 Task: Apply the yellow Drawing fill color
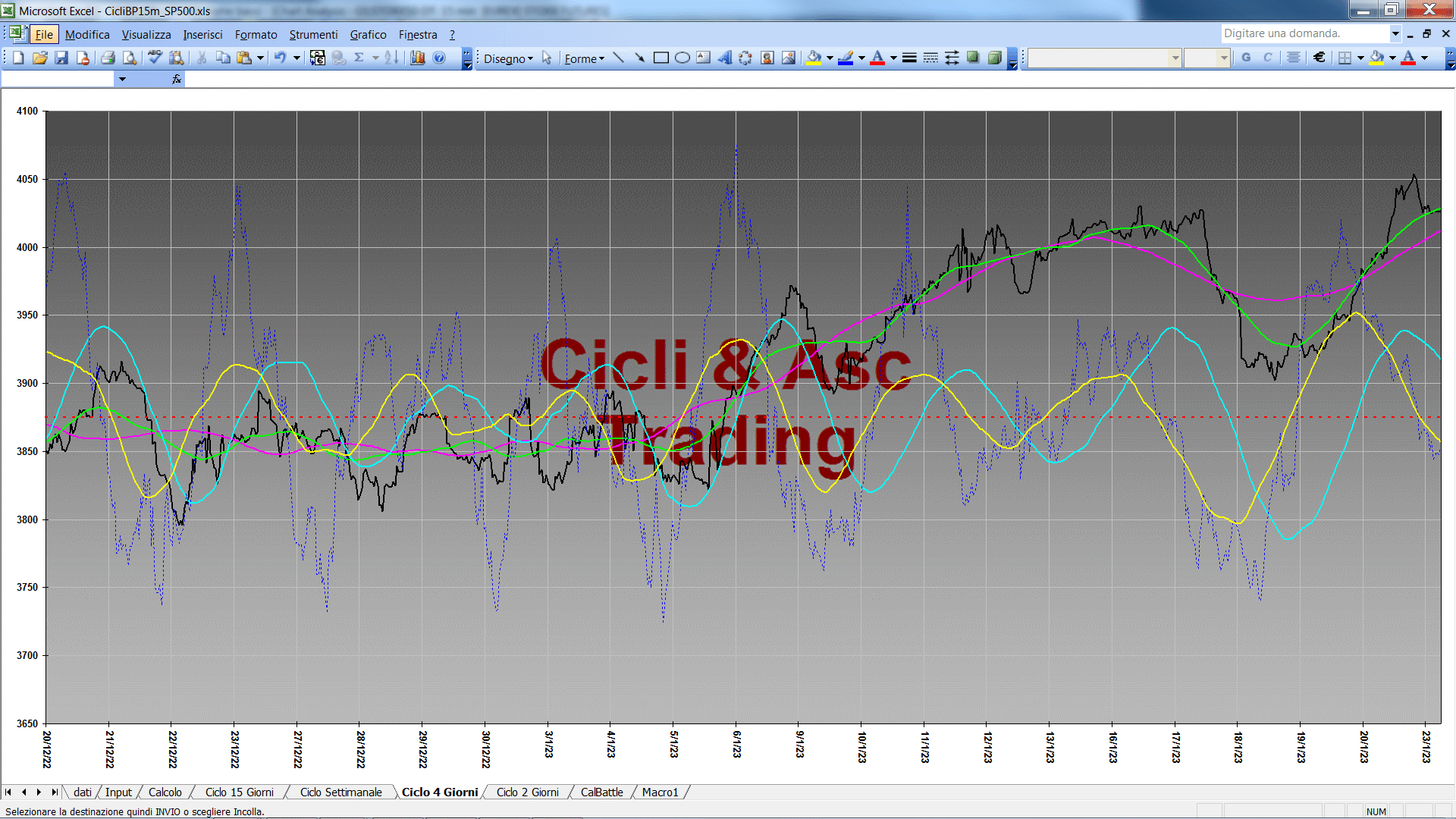(x=814, y=58)
